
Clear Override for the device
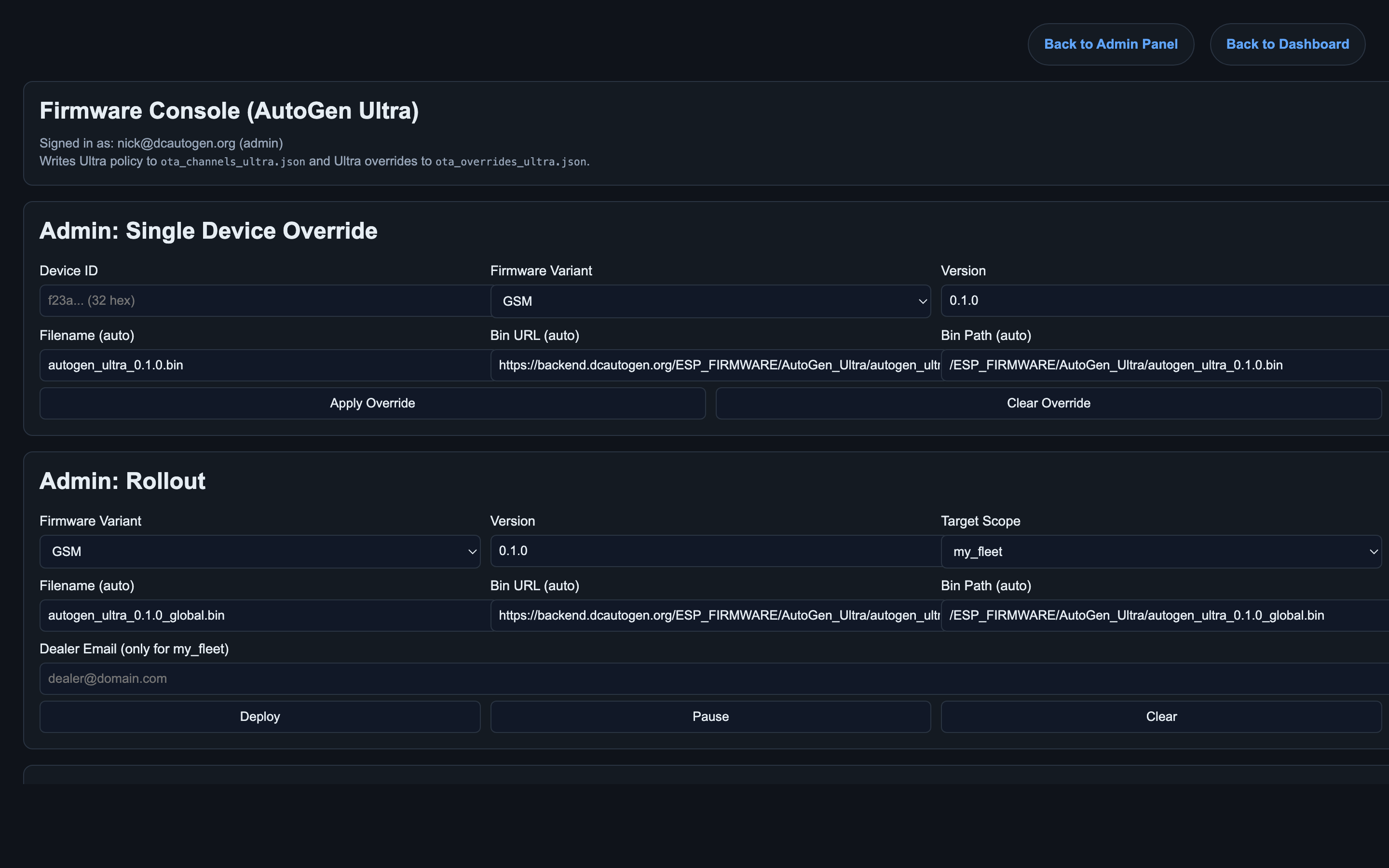(x=1049, y=403)
